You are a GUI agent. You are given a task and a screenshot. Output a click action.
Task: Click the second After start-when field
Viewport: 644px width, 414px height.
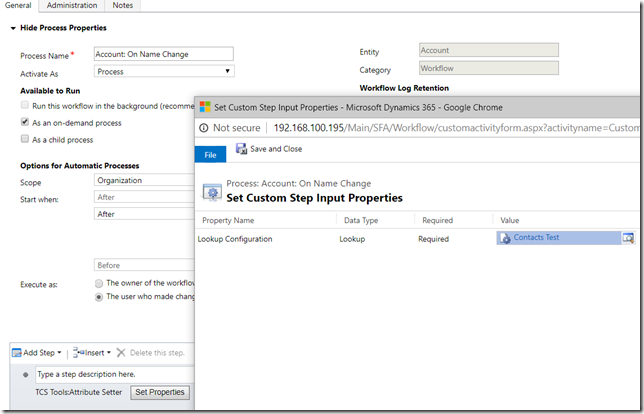click(145, 214)
